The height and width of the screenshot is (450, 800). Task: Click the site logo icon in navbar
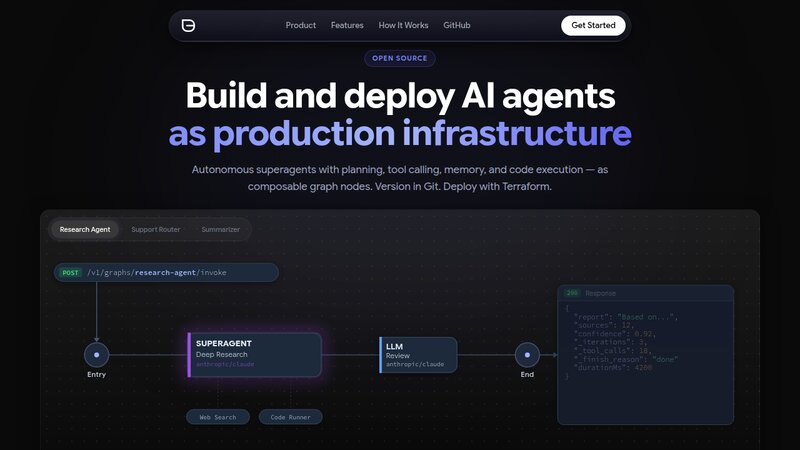[188, 26]
